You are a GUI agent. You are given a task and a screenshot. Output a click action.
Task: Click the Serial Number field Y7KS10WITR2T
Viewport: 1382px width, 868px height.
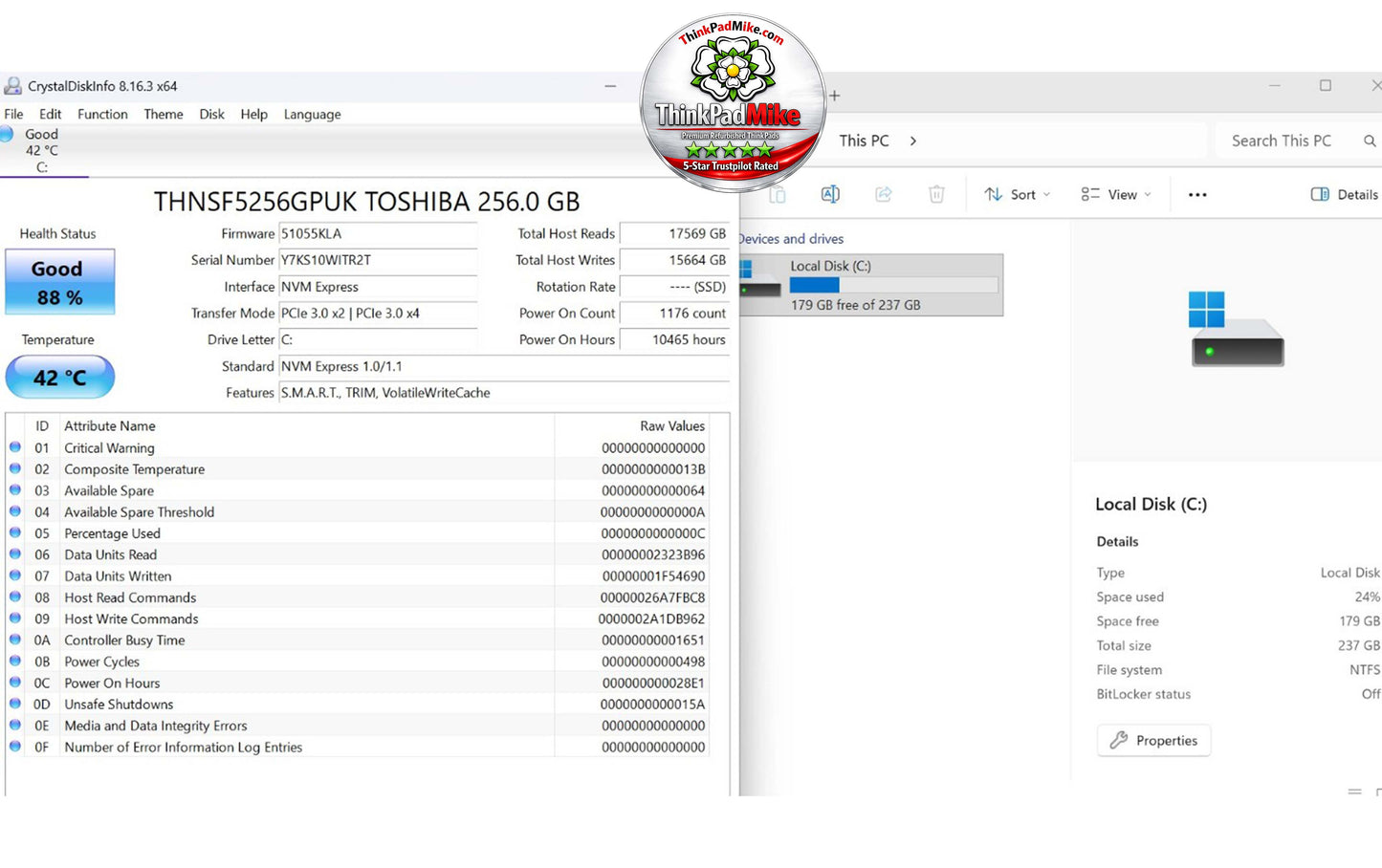click(x=378, y=260)
